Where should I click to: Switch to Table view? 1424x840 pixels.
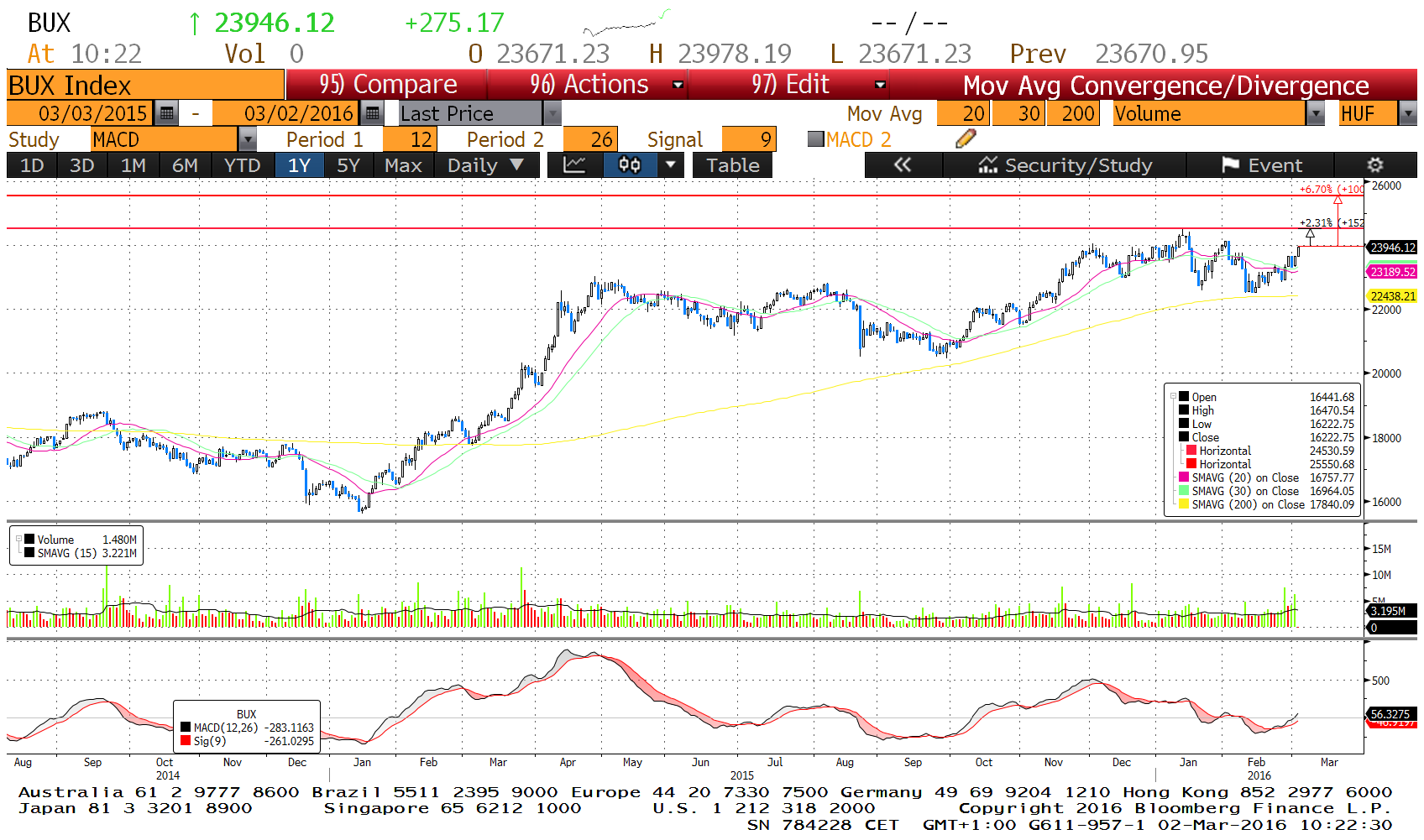732,165
